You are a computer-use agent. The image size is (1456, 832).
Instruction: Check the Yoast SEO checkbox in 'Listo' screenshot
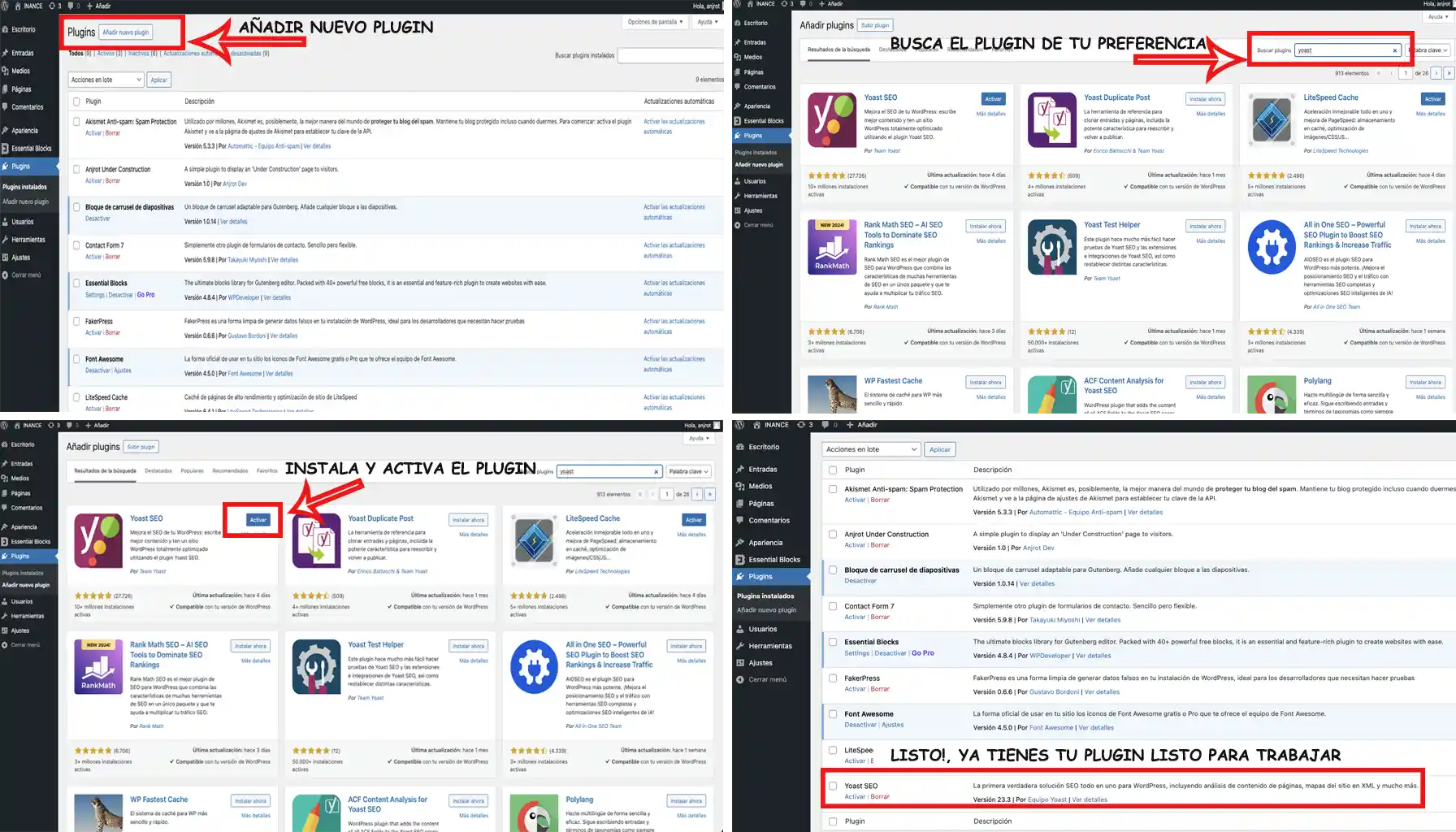[833, 786]
